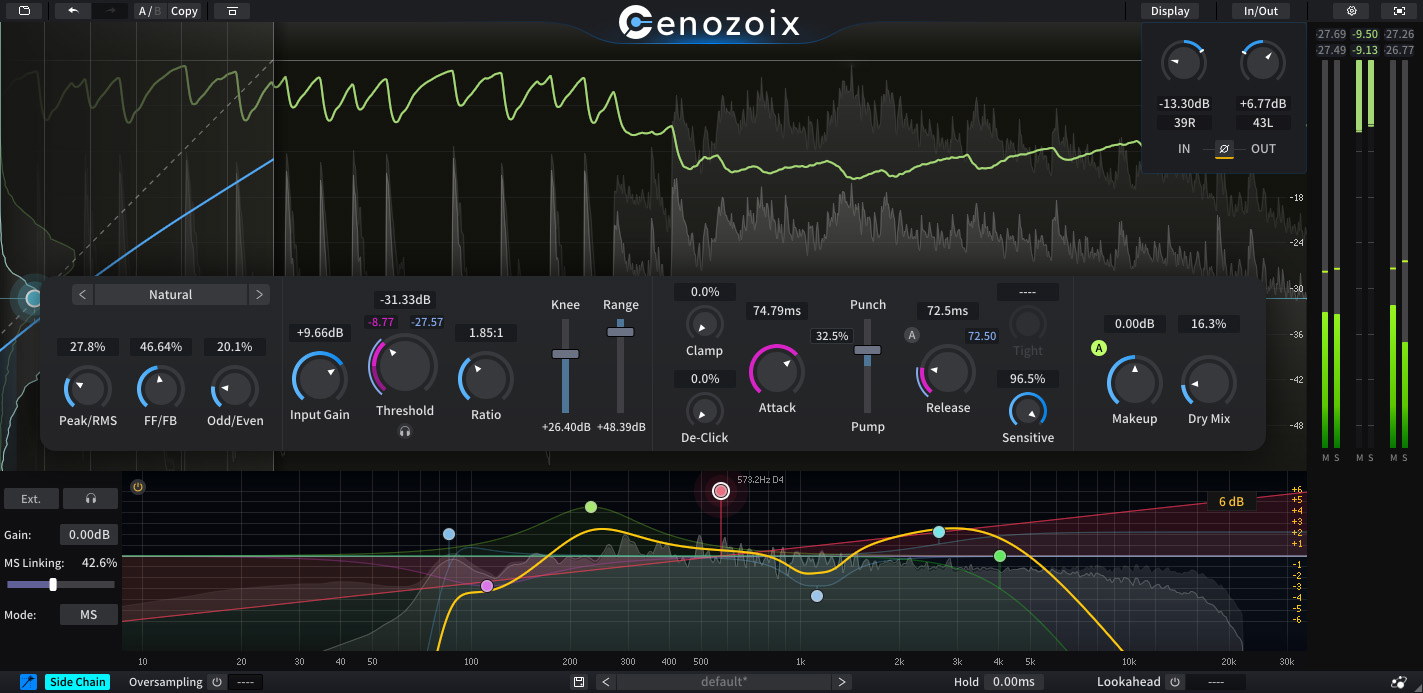Open the default* preset name dropdown
The height and width of the screenshot is (693, 1423).
(724, 682)
